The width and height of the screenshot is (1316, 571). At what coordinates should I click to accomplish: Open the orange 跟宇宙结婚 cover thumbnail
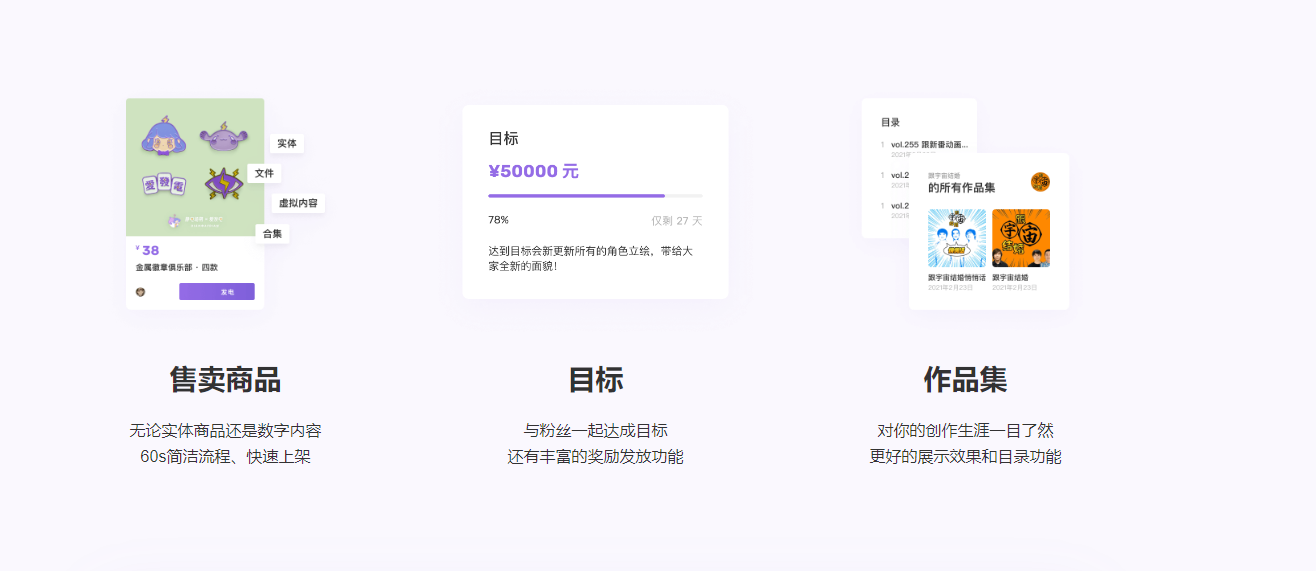pos(1021,238)
